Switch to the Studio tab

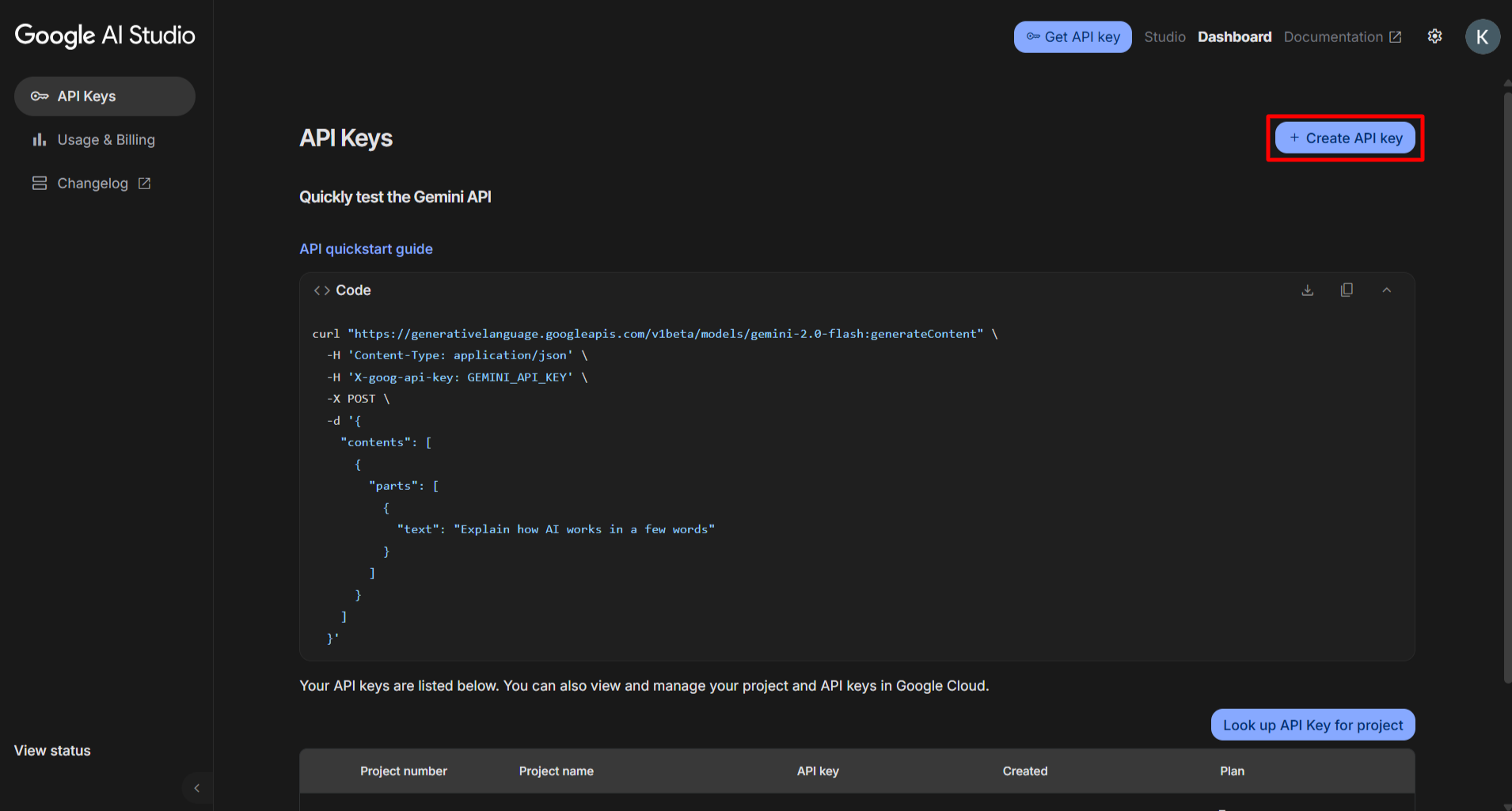coord(1164,37)
